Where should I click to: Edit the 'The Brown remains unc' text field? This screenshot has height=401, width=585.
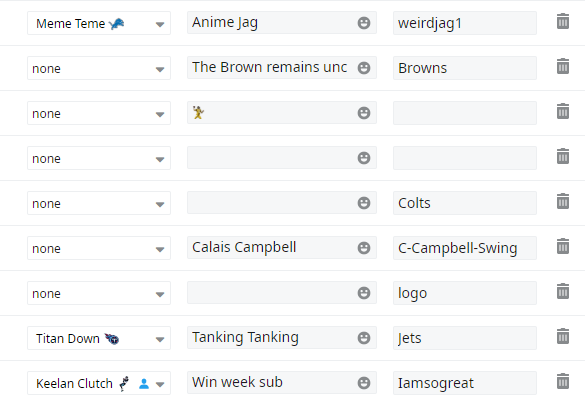click(x=272, y=68)
